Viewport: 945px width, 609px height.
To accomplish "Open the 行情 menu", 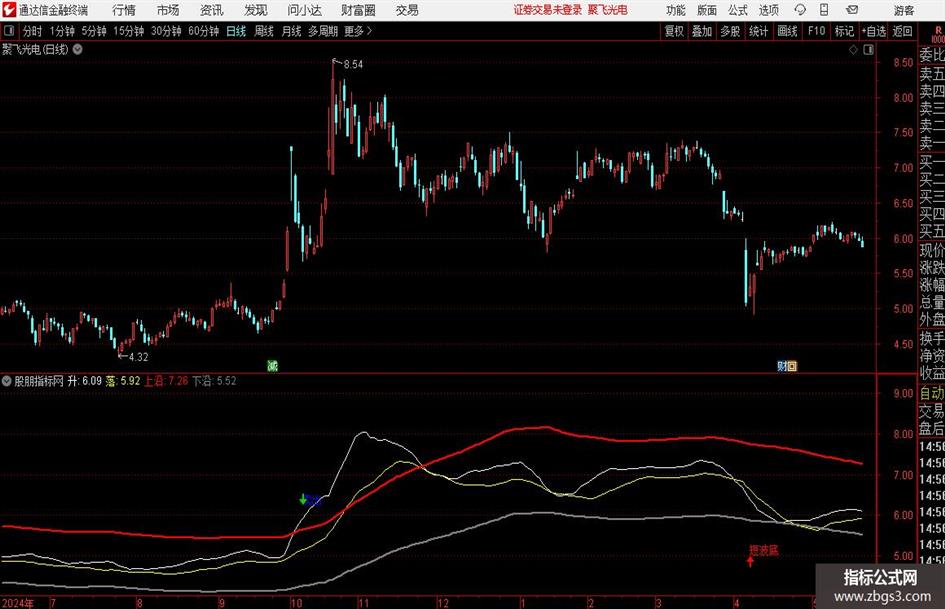I will tap(124, 10).
